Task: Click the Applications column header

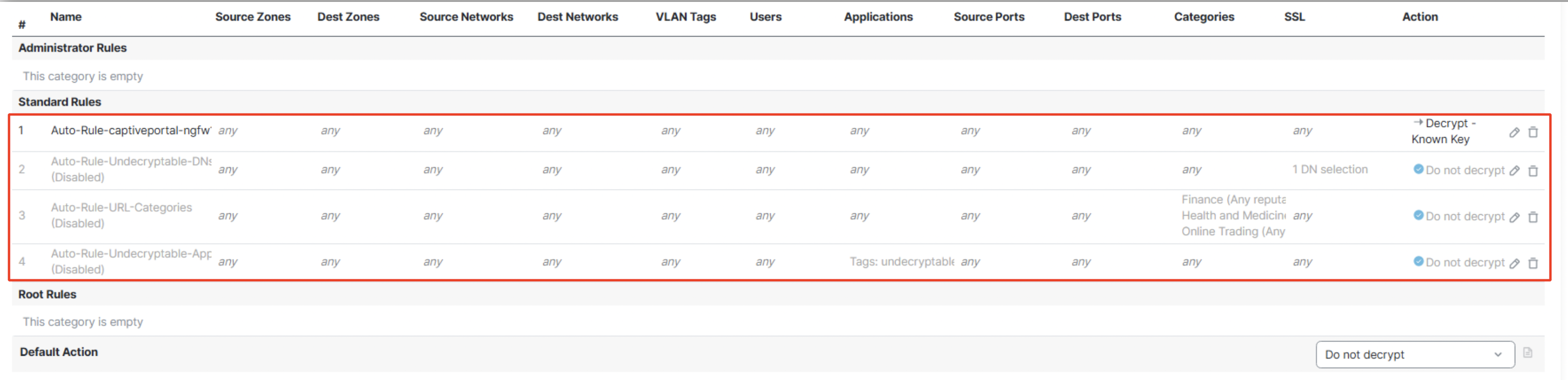Action: click(878, 17)
